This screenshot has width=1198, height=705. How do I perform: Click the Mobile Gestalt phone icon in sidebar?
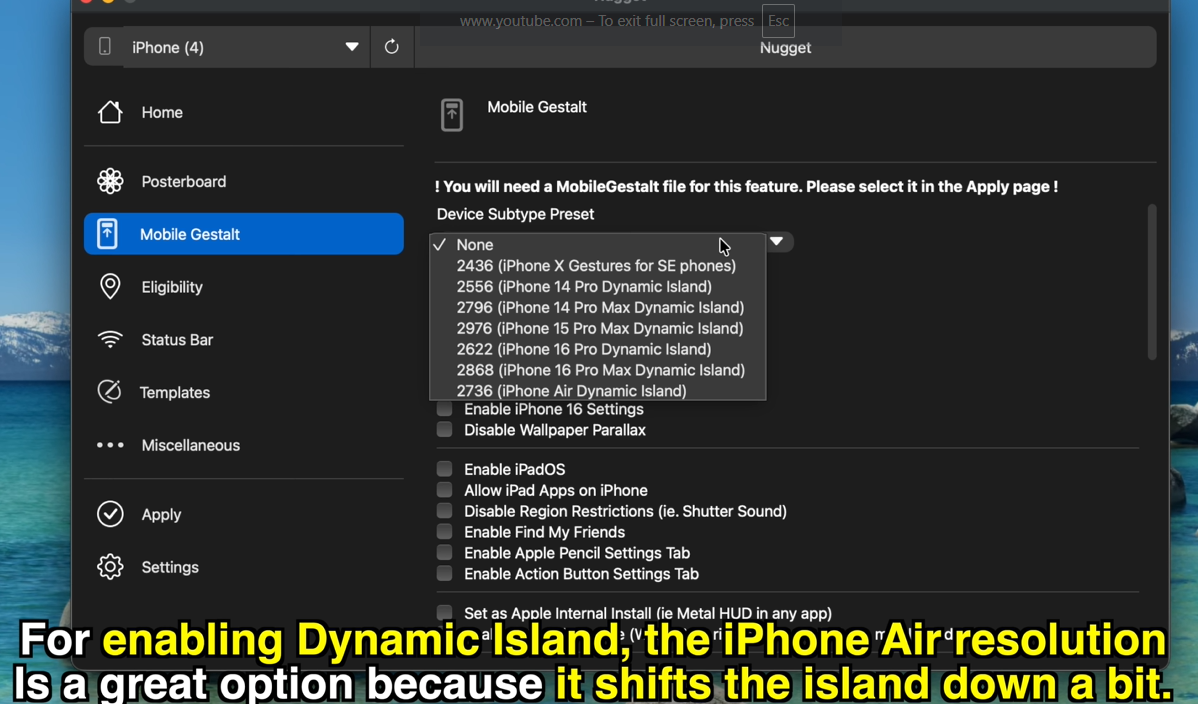click(108, 234)
